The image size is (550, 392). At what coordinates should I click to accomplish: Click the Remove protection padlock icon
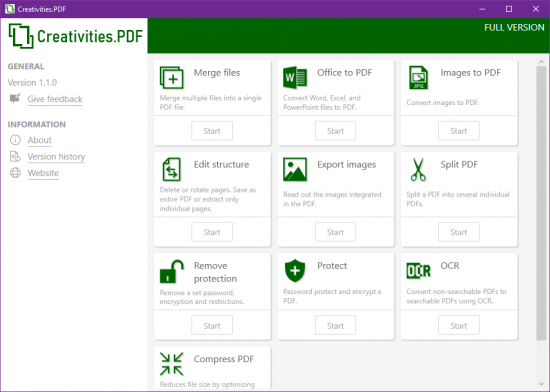(x=172, y=271)
